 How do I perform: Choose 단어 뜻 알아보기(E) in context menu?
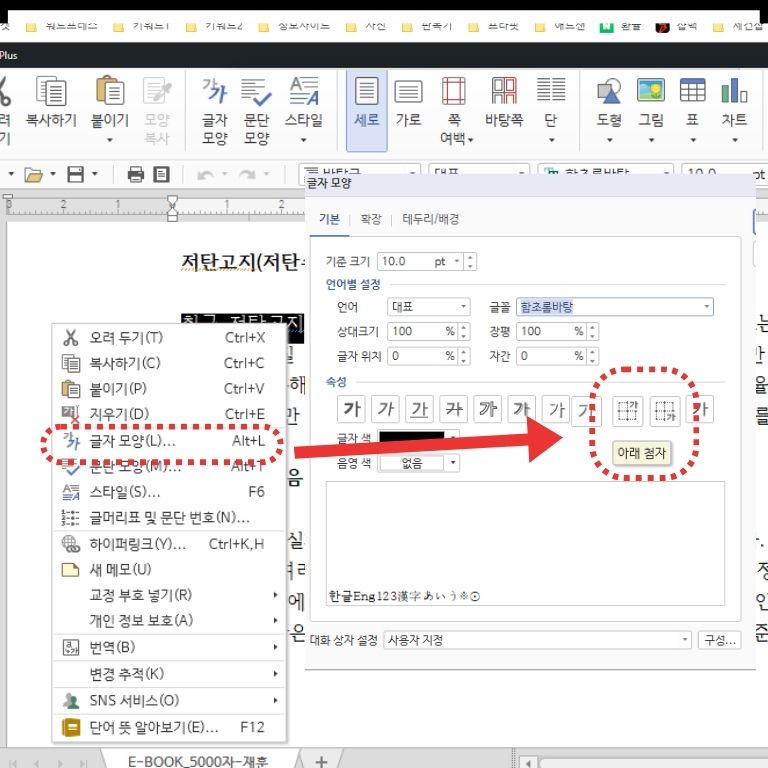169,727
